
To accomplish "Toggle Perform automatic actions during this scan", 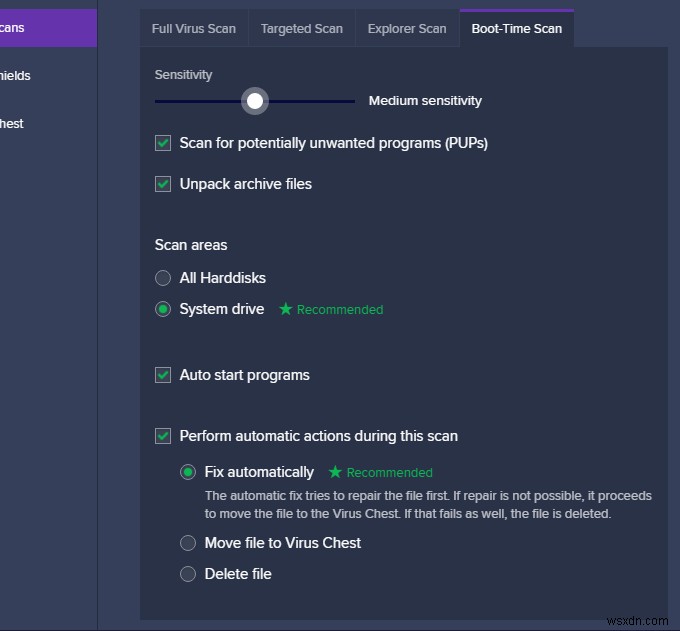I will [x=163, y=436].
